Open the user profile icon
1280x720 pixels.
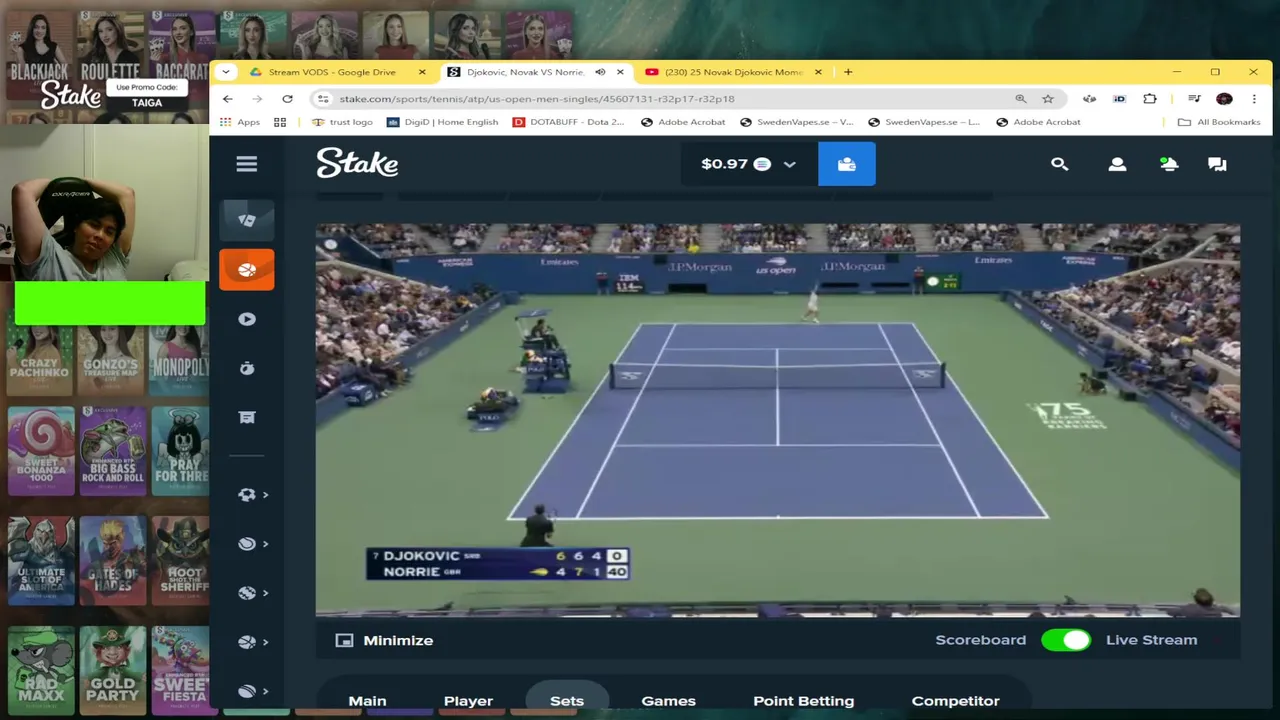point(1117,164)
